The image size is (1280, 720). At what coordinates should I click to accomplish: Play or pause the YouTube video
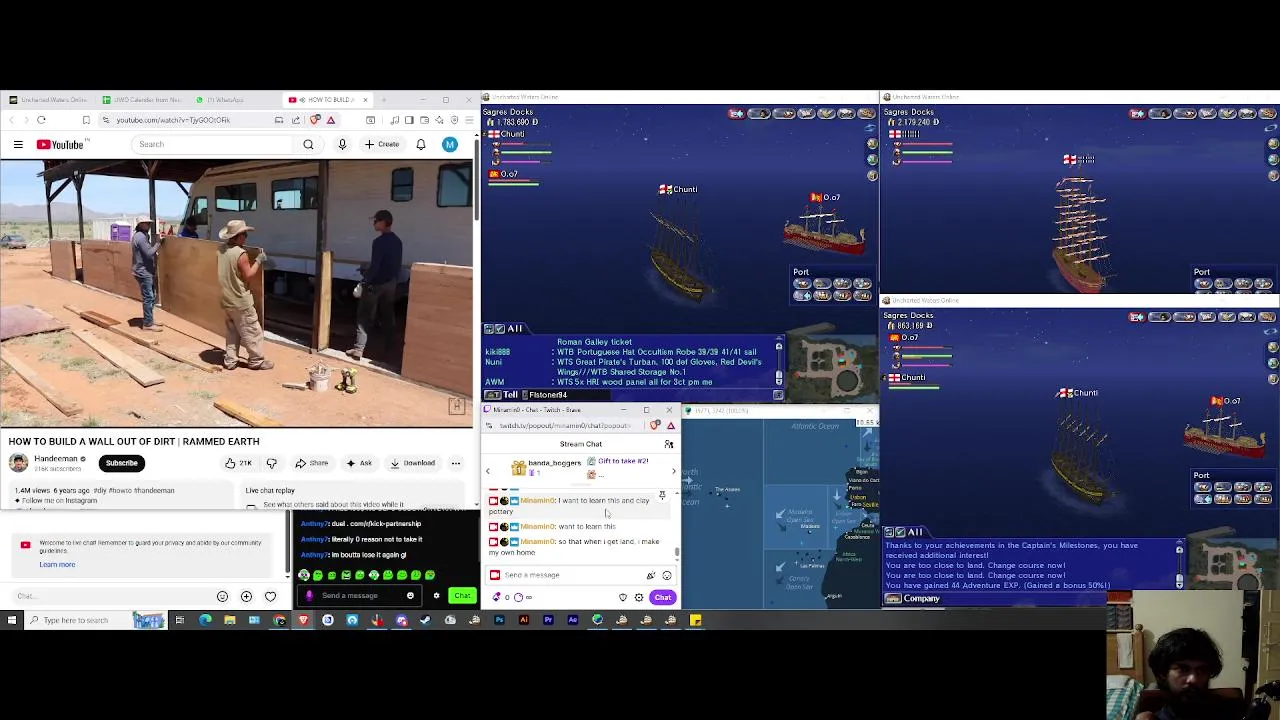click(x=236, y=295)
